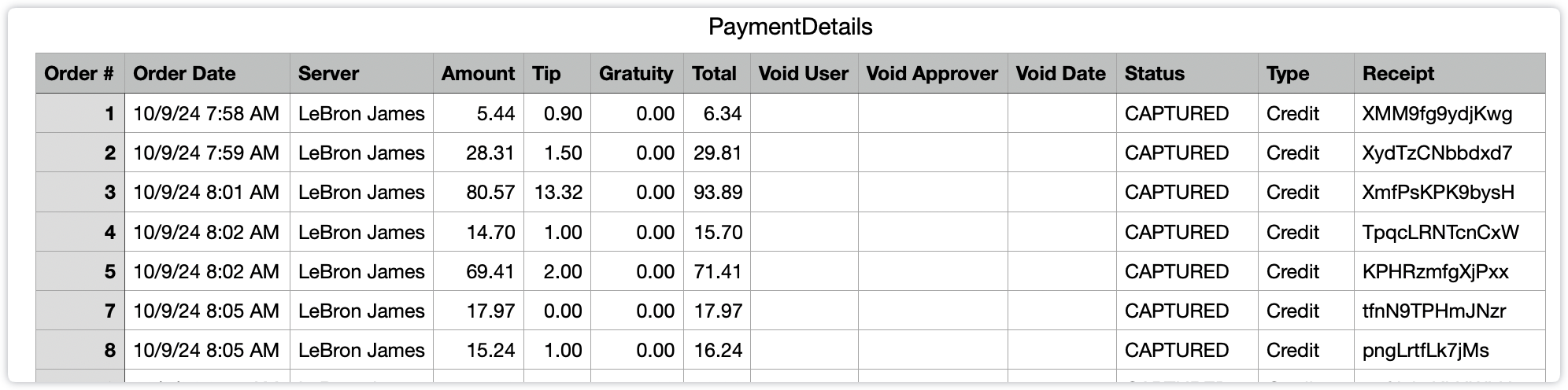Click the PaymentDetails table title

pyautogui.click(x=790, y=28)
